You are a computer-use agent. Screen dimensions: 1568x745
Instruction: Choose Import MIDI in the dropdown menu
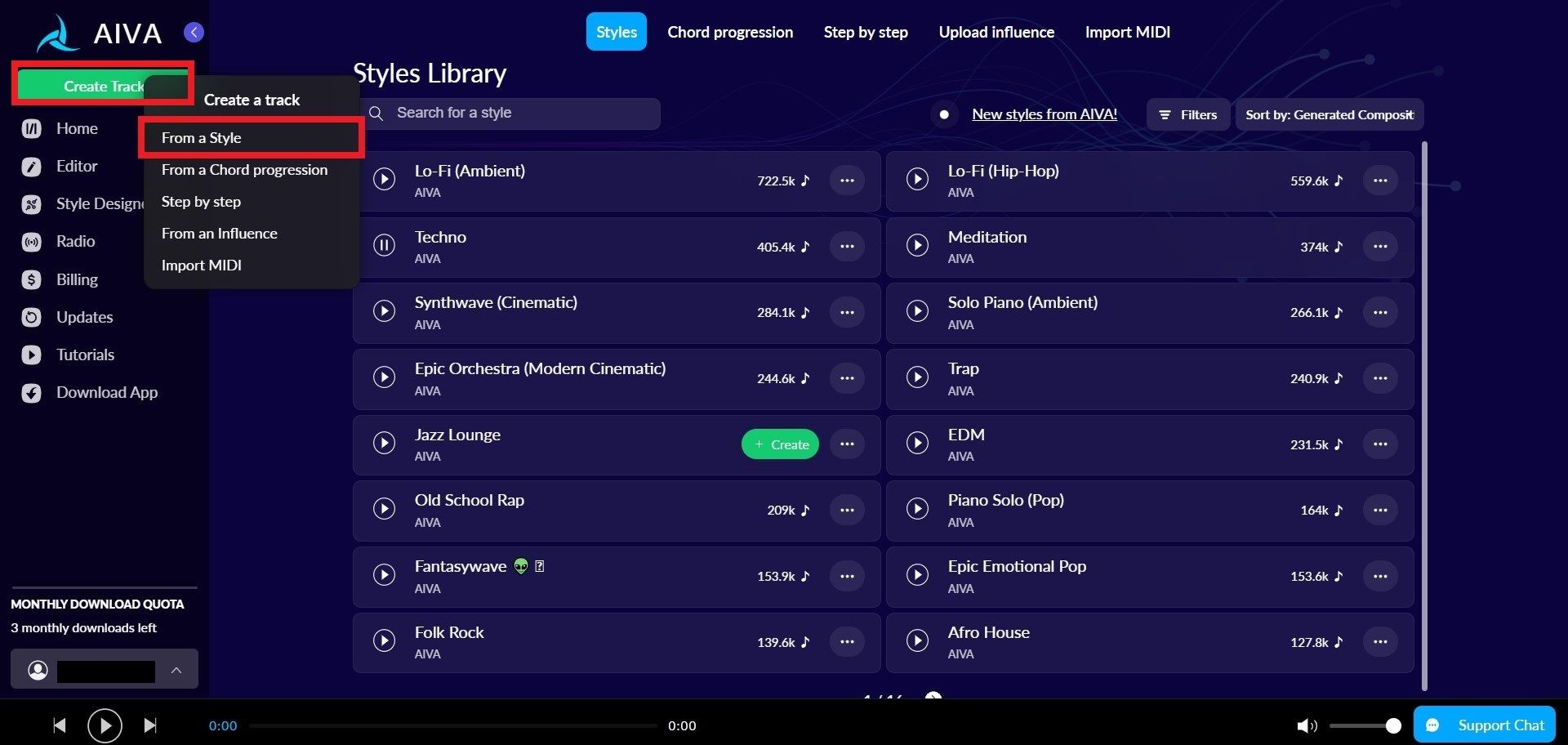click(252, 265)
